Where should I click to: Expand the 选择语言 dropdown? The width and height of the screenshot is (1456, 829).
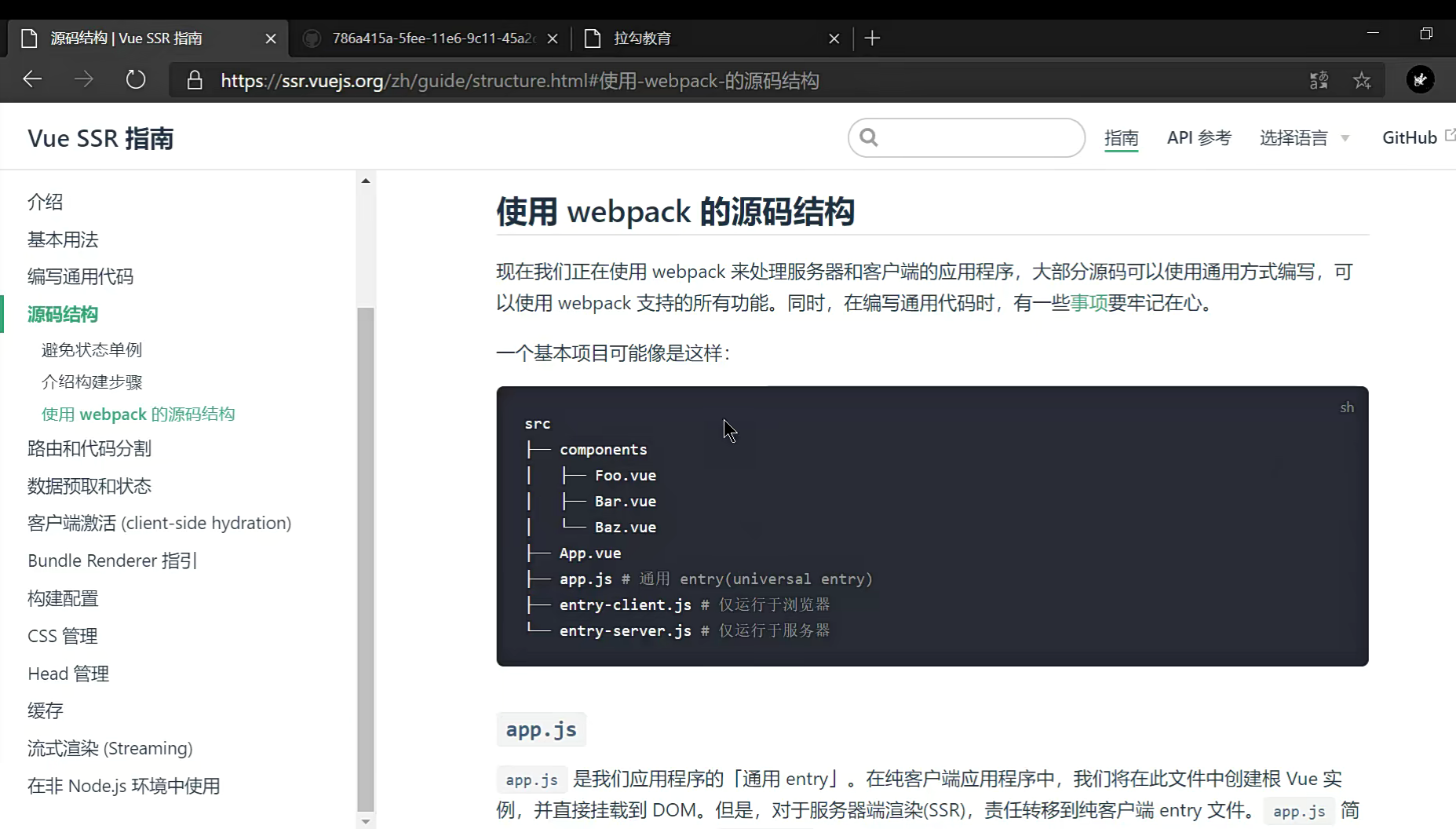[x=1304, y=138]
